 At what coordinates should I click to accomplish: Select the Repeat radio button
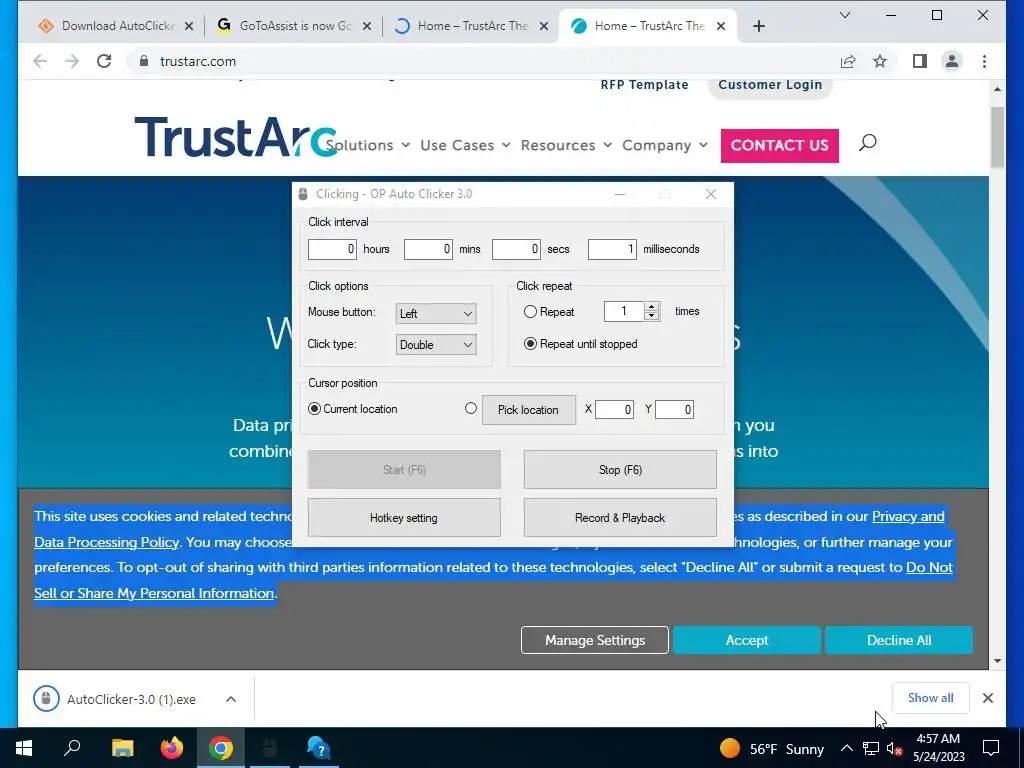[530, 312]
